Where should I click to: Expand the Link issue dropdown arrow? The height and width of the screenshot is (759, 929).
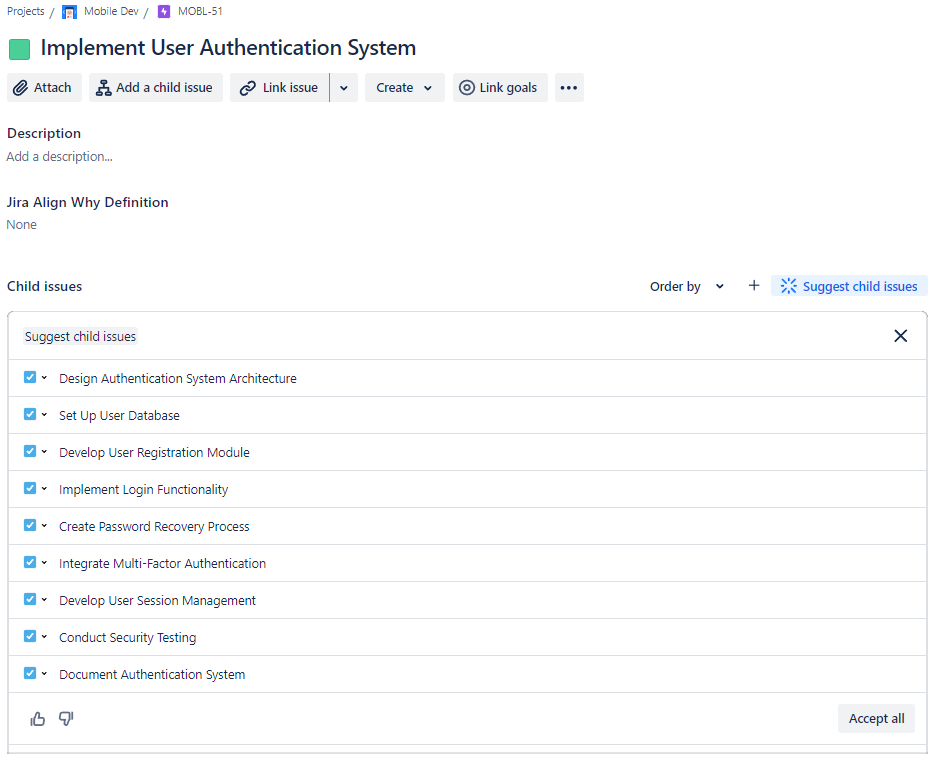tap(343, 88)
